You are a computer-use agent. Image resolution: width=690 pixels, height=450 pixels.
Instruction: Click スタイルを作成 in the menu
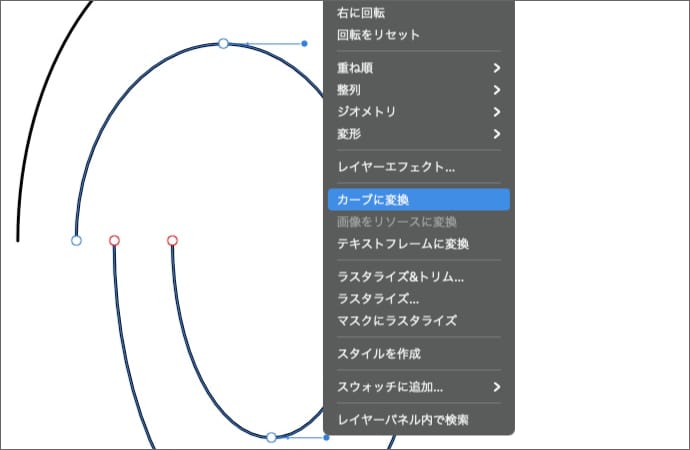tap(379, 354)
